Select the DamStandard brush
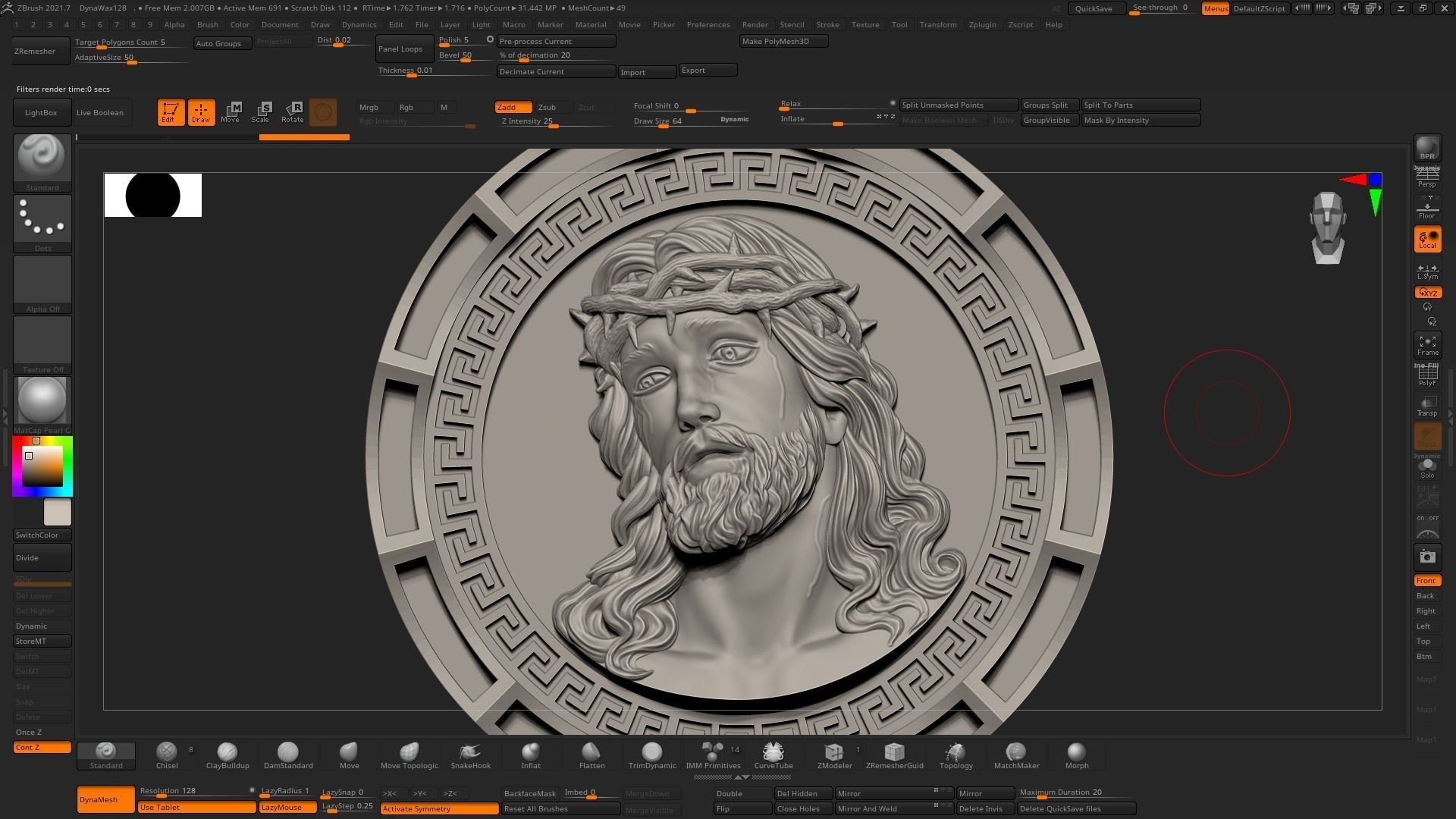This screenshot has width=1456, height=819. pyautogui.click(x=288, y=755)
